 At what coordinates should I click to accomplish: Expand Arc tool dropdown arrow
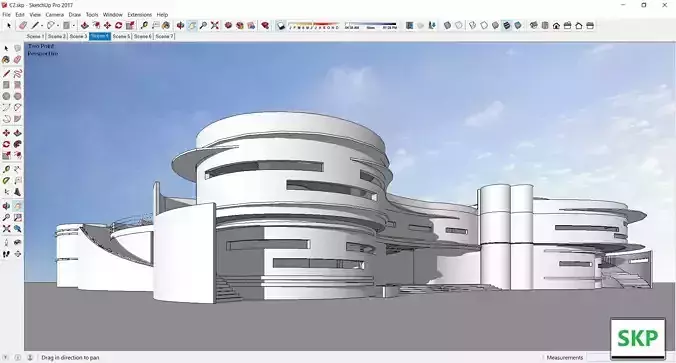(58, 26)
